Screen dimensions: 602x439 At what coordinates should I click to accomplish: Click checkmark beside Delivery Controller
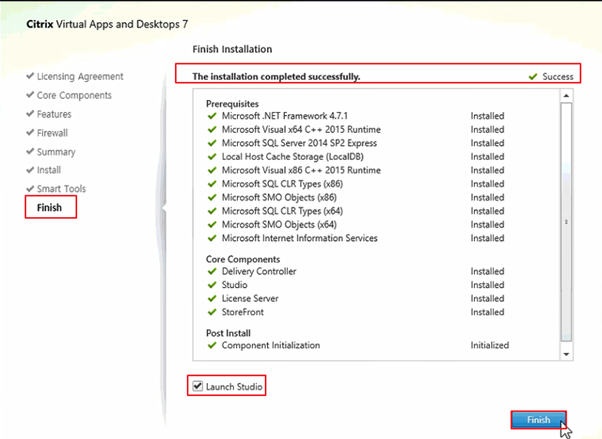212,271
